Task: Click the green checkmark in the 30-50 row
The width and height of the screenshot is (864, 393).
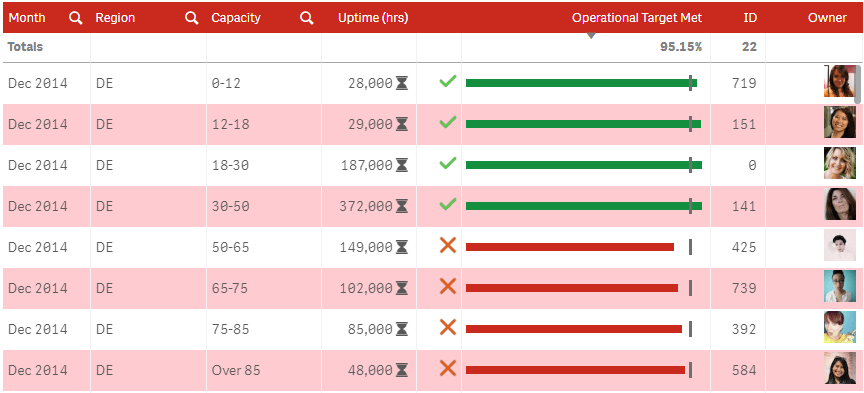Action: tap(447, 204)
